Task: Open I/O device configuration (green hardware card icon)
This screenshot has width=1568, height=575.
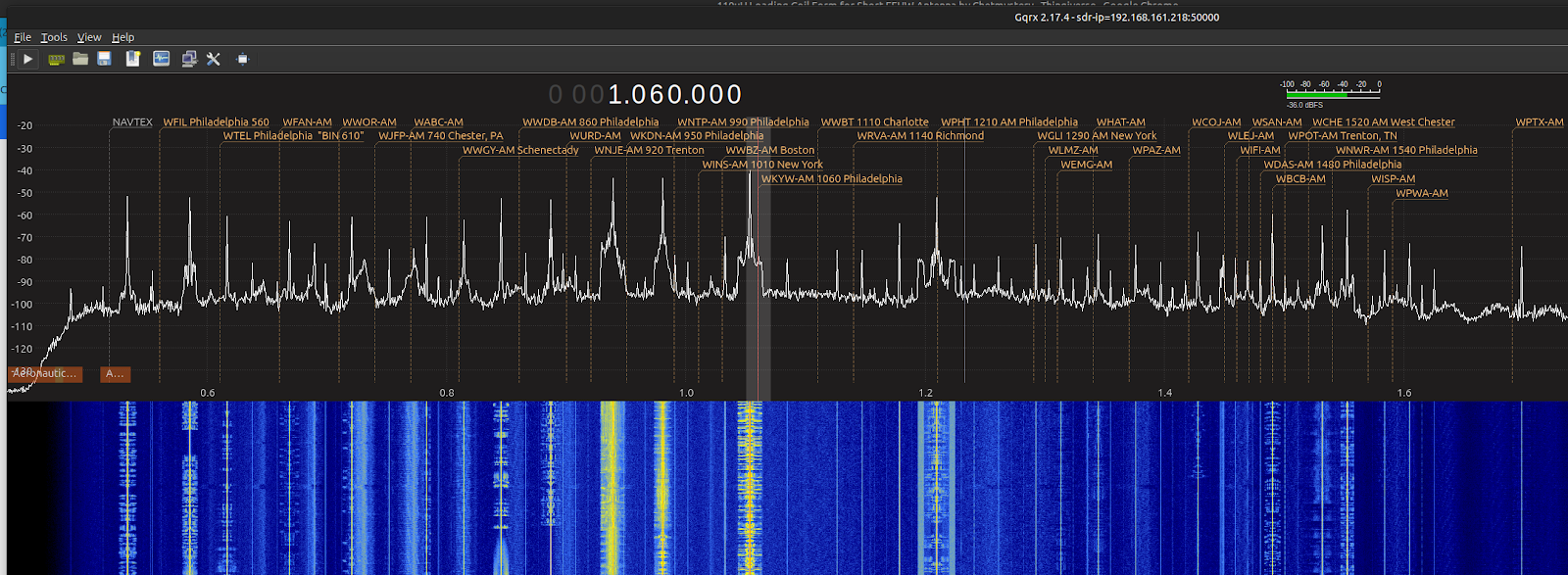Action: [x=56, y=59]
